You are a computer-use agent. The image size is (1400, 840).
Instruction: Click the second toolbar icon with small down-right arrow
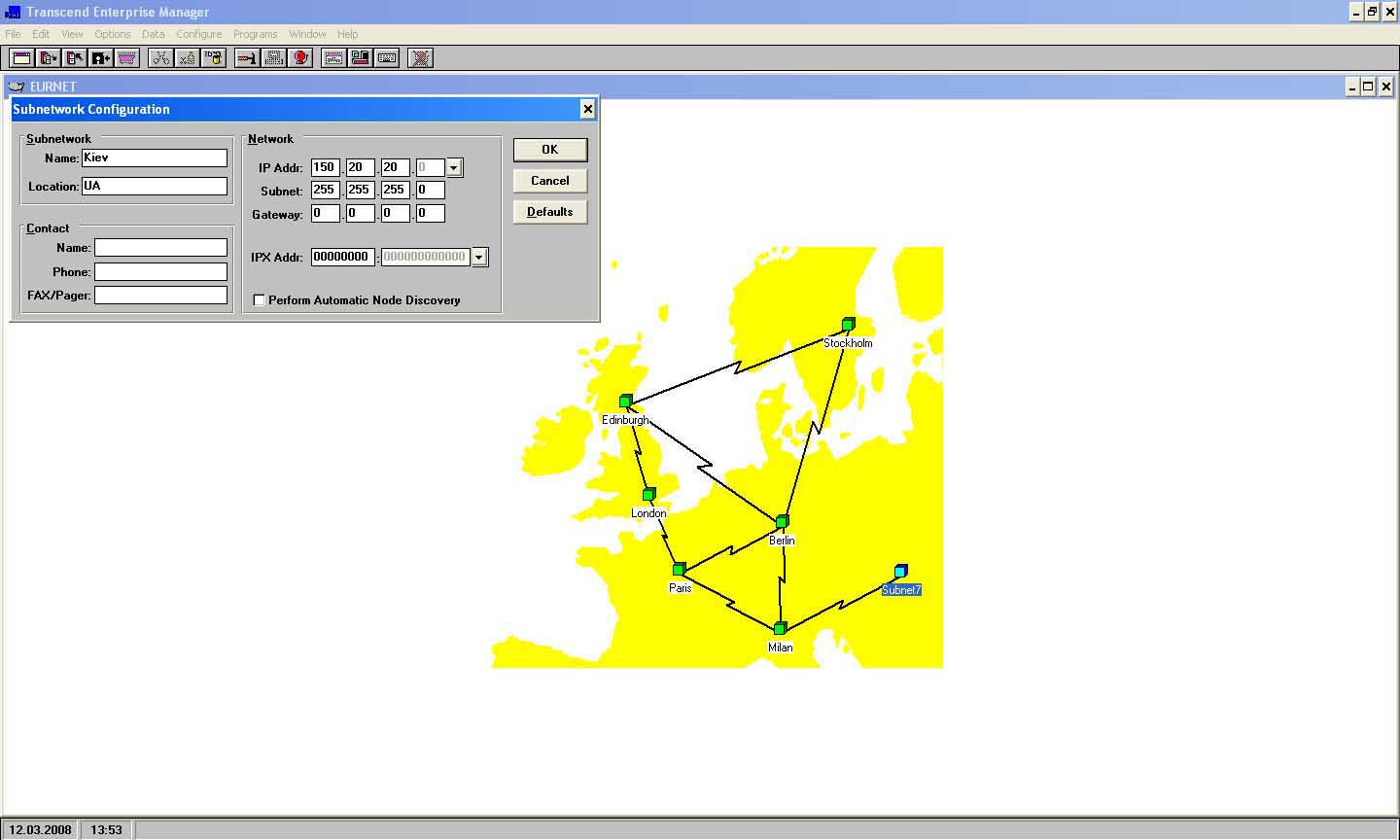pos(48,58)
